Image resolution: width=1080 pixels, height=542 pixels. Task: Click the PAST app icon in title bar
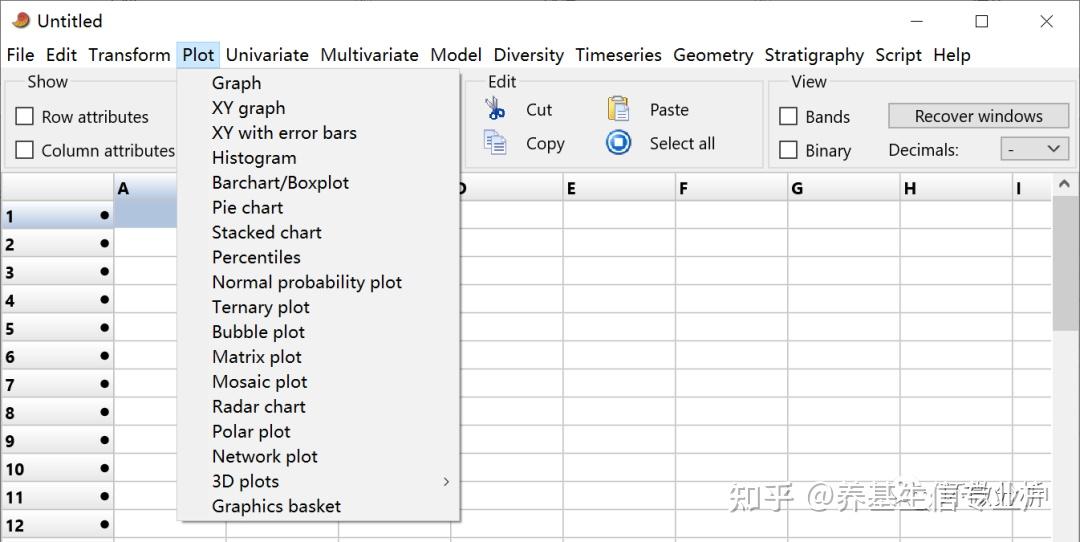(x=20, y=20)
